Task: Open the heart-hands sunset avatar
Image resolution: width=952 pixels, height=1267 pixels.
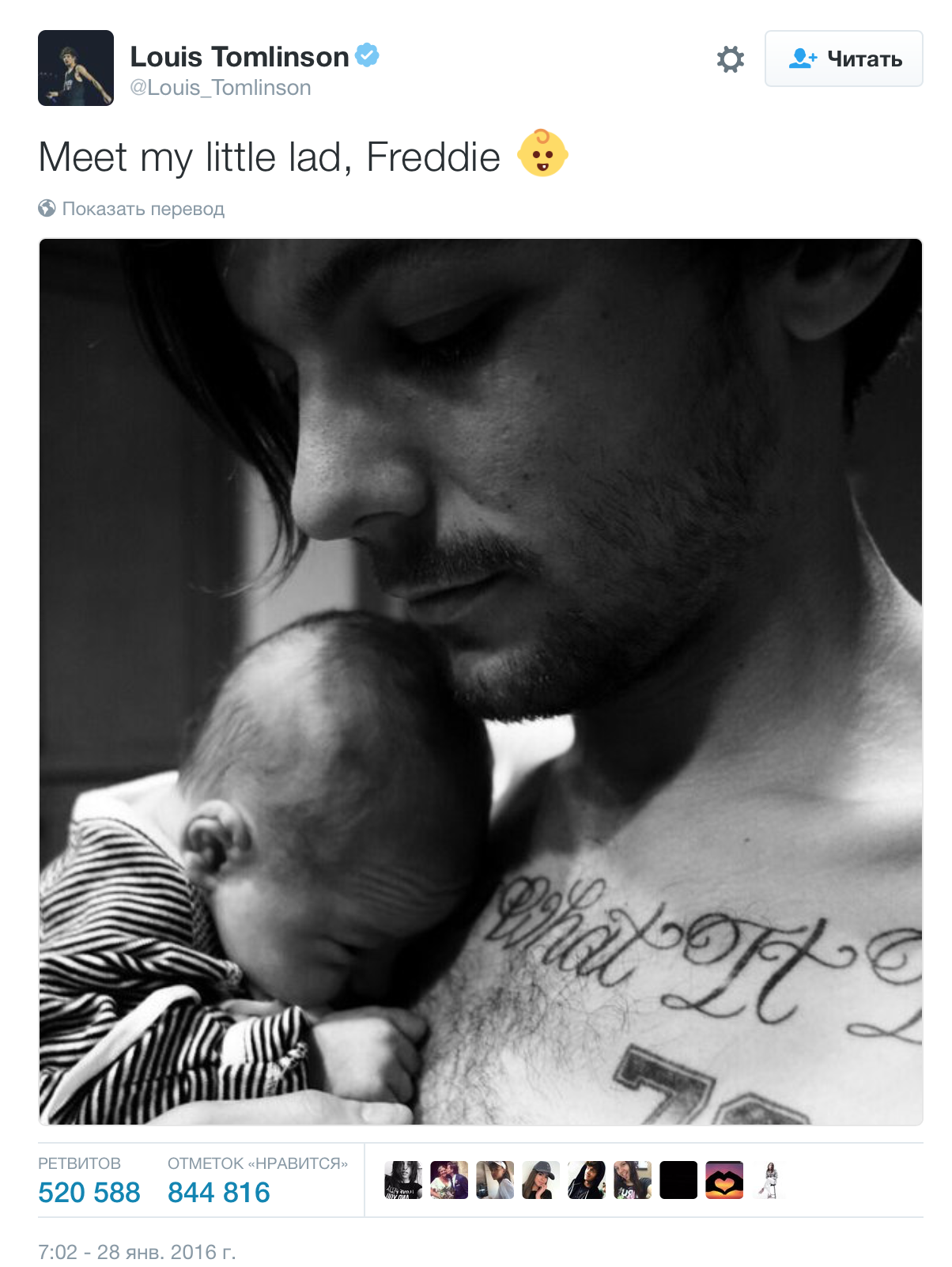Action: [x=724, y=1180]
